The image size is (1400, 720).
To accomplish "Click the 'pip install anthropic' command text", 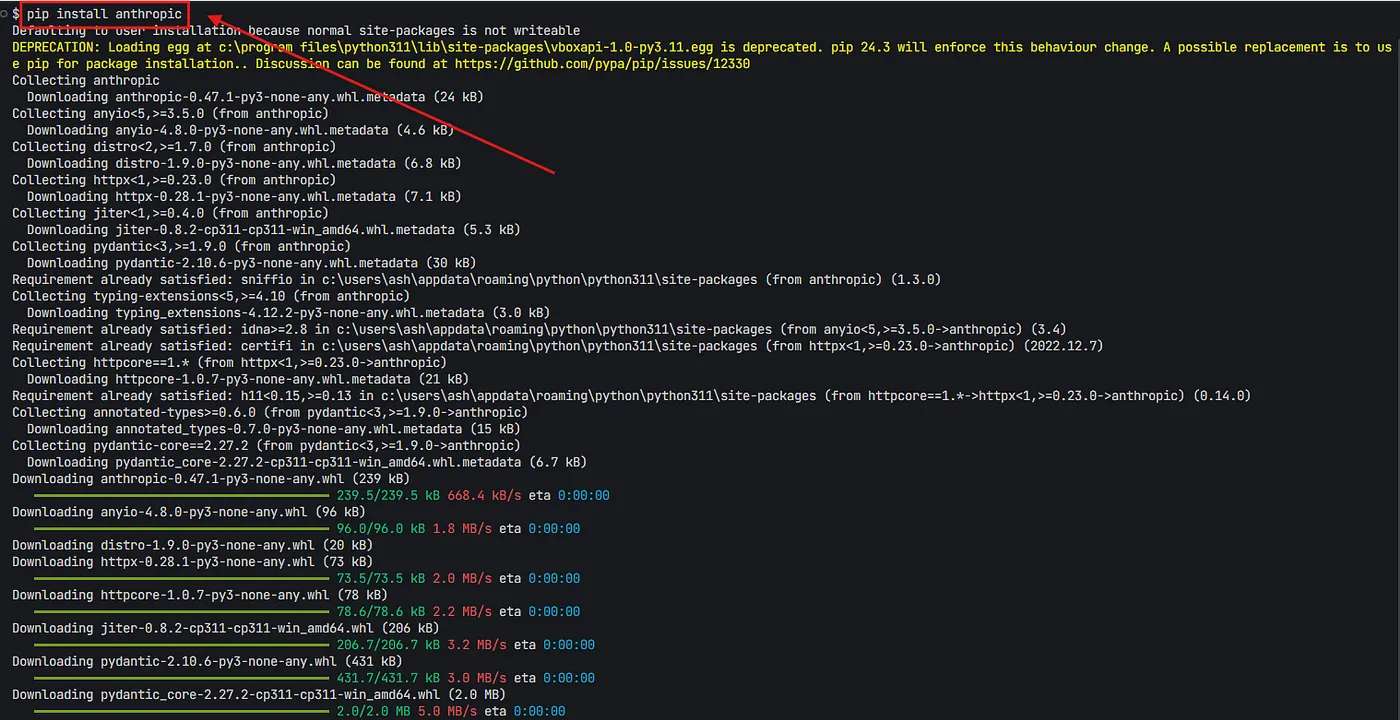I will 105,15.
